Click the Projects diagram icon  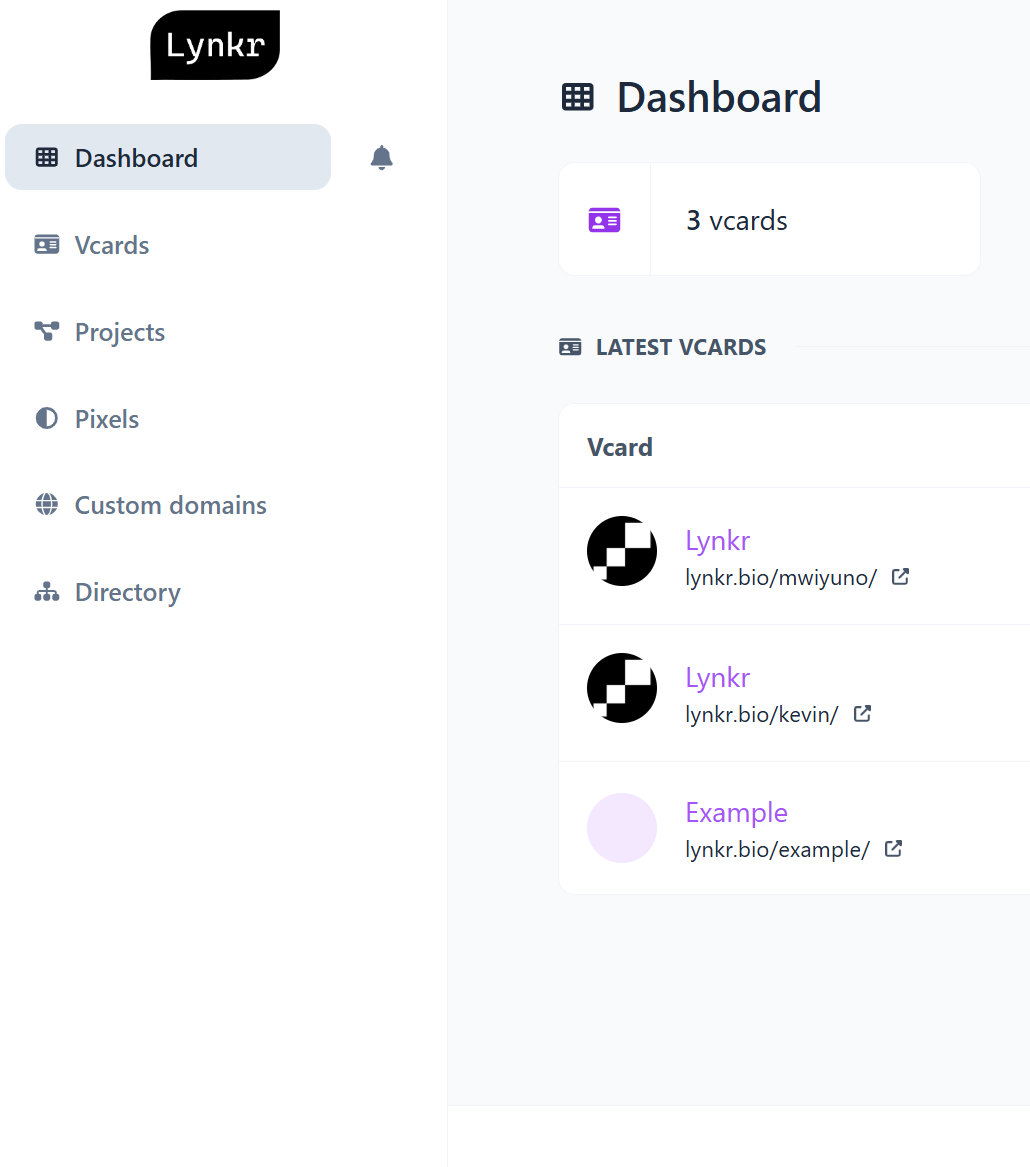point(47,331)
